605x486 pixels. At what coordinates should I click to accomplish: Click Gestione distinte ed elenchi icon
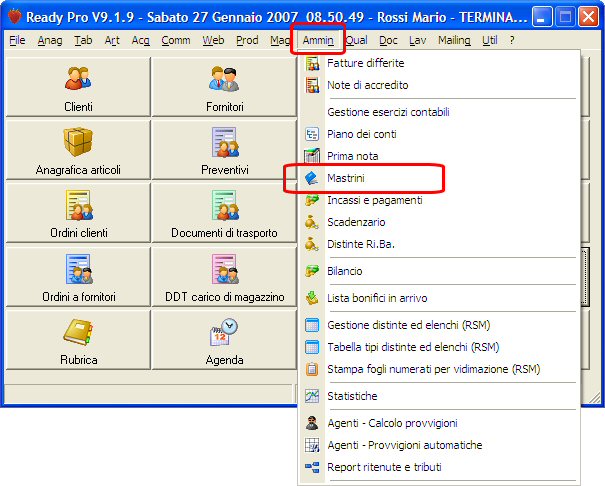(x=312, y=325)
